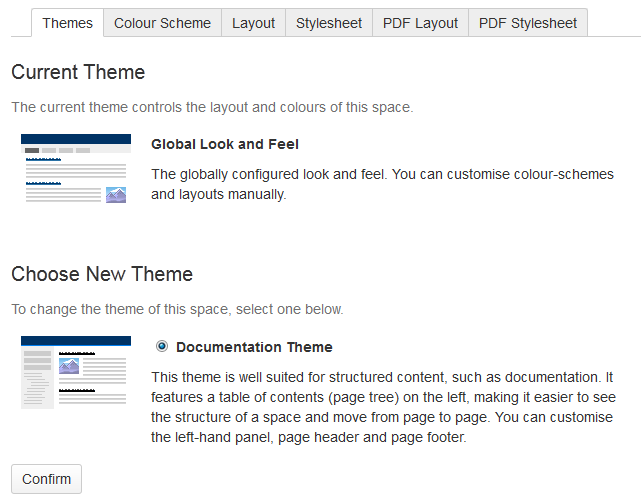Open the Layout tab
This screenshot has height=504, width=641.
253,23
